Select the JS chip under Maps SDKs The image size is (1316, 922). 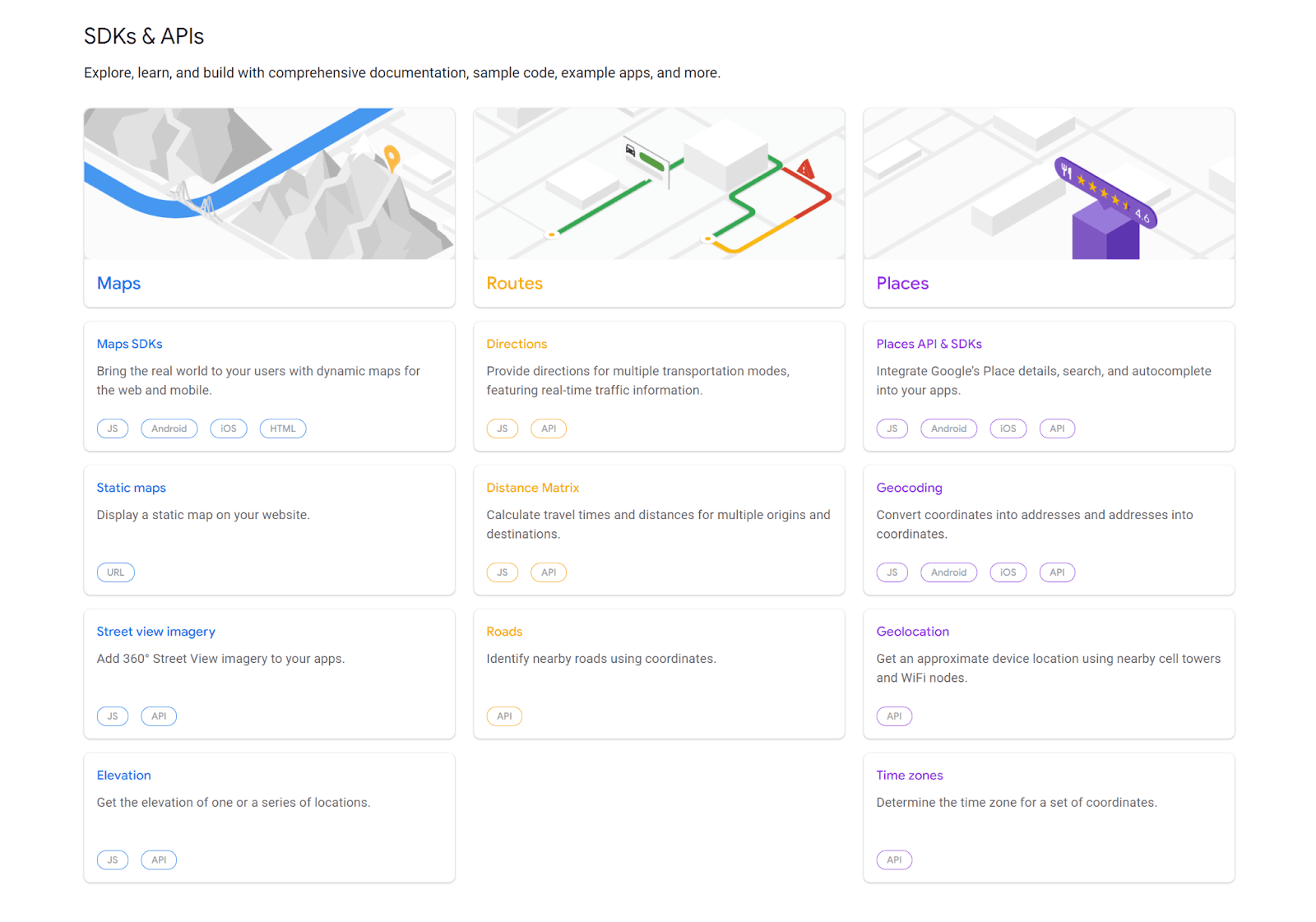[x=113, y=428]
